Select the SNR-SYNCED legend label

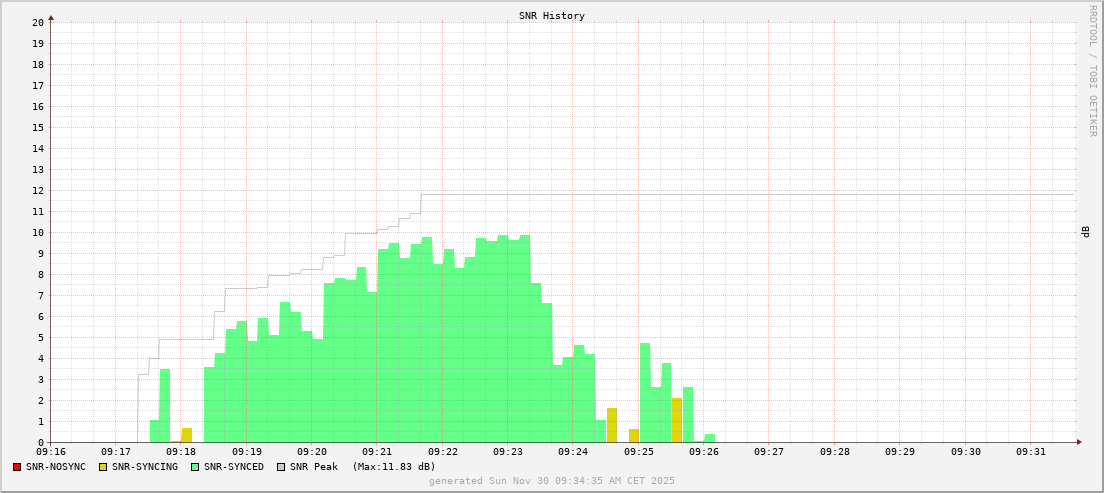coord(233,467)
